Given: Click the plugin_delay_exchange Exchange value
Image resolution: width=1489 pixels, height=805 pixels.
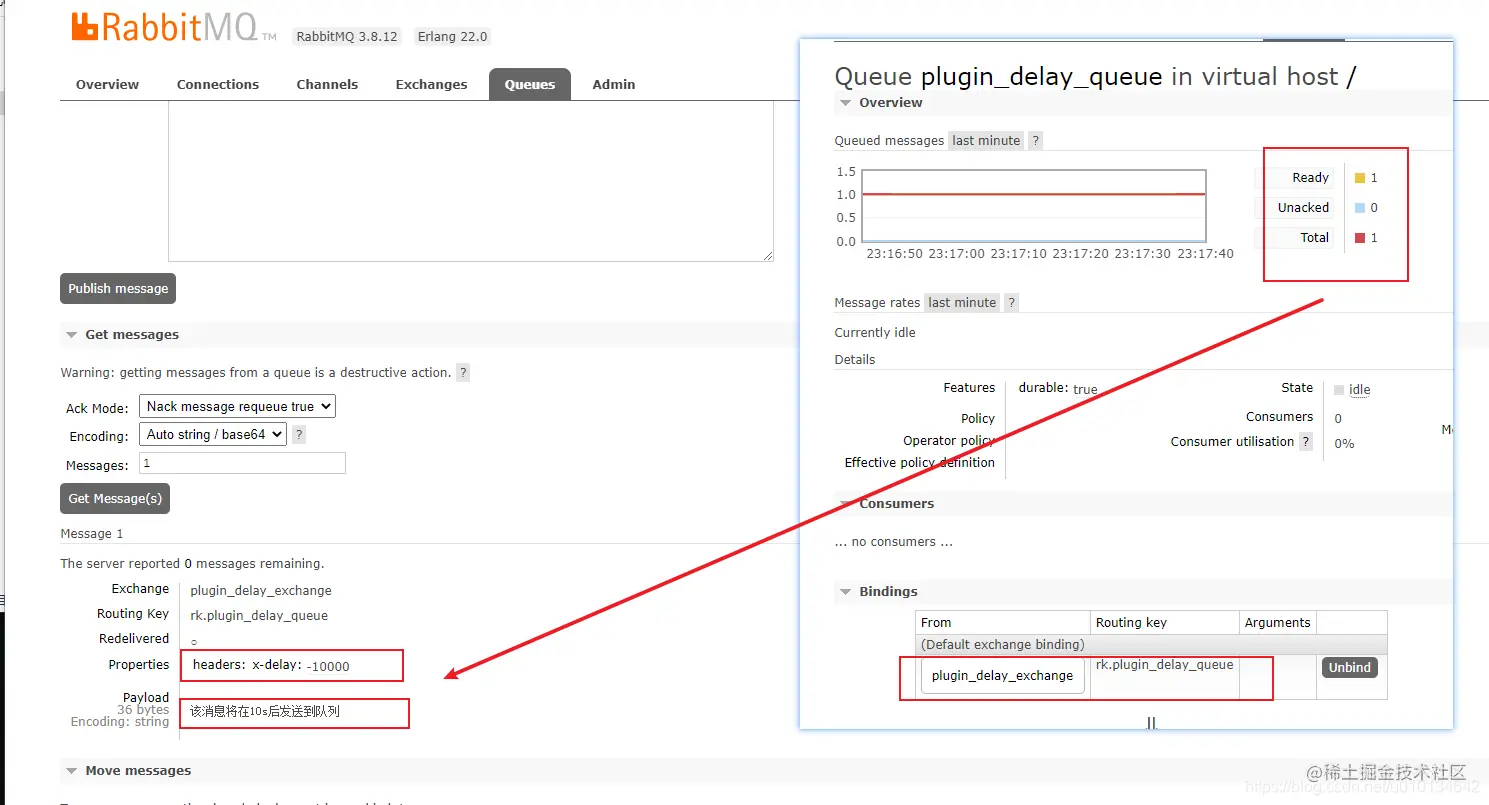Looking at the screenshot, I should tap(260, 590).
